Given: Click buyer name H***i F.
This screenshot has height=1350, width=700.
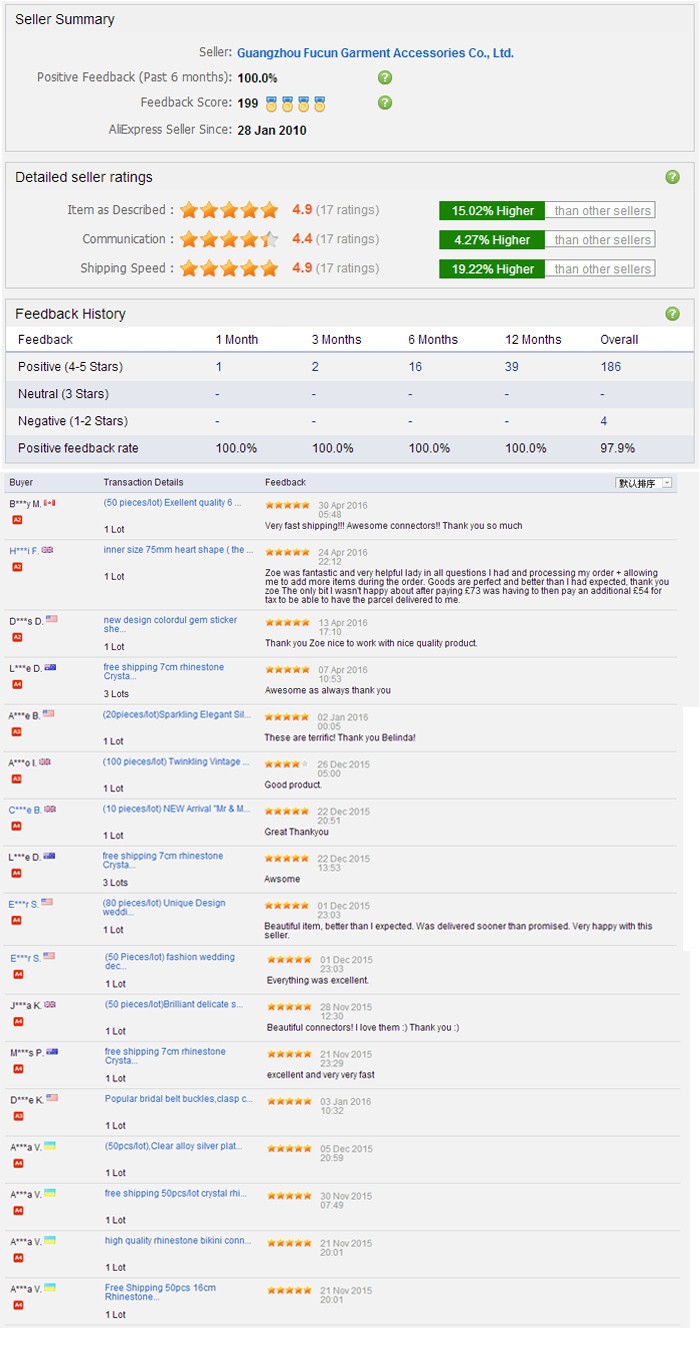Looking at the screenshot, I should [x=25, y=550].
